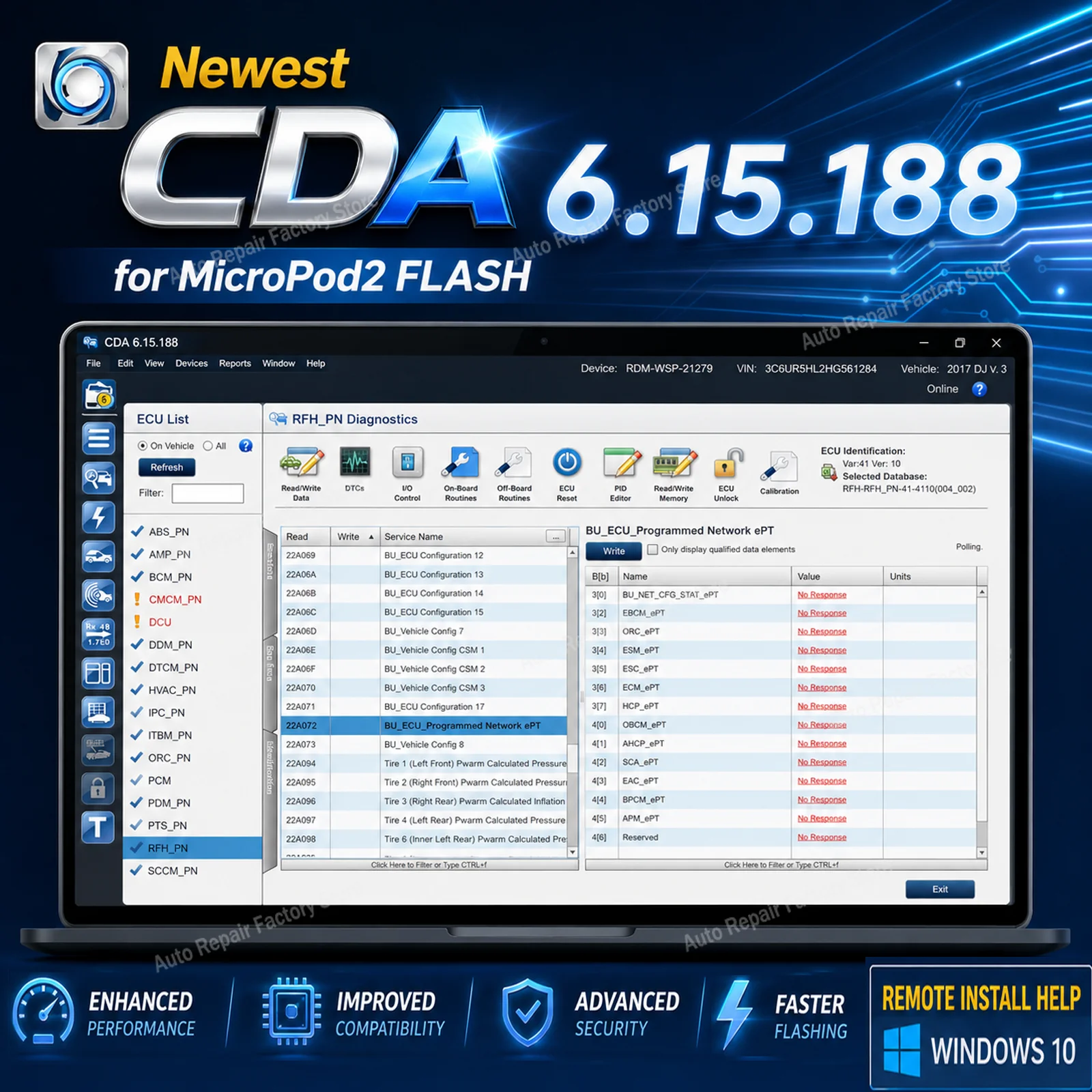Select Tire 1 (Left Front) Pwarm row

pos(424,764)
